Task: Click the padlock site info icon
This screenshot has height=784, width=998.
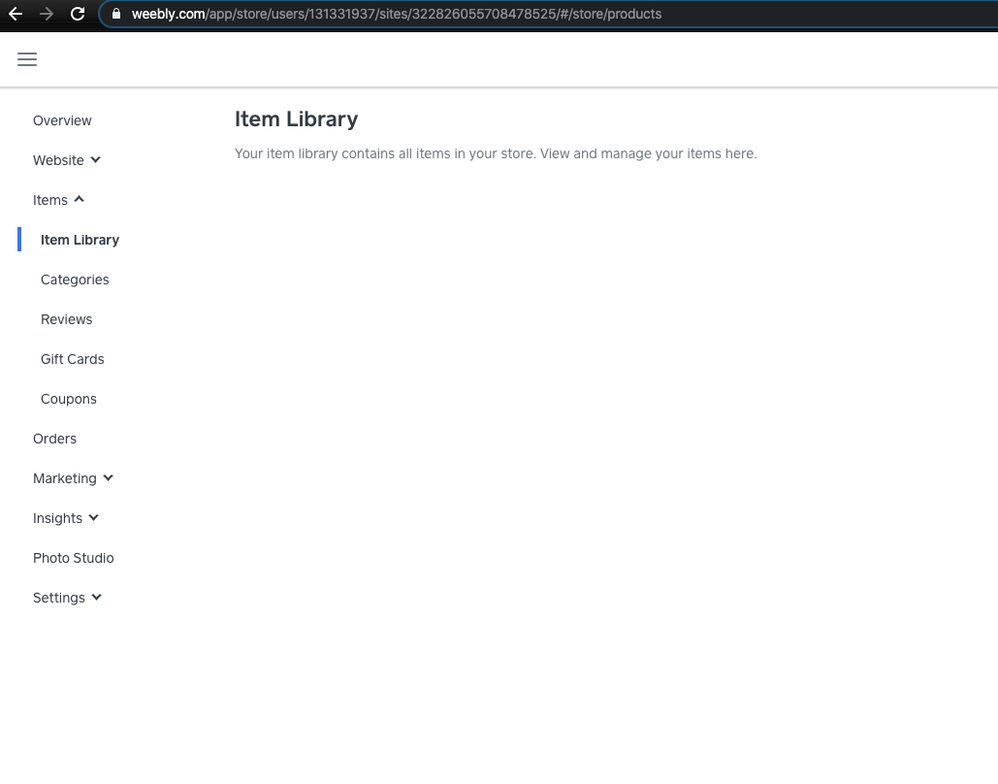Action: (117, 14)
